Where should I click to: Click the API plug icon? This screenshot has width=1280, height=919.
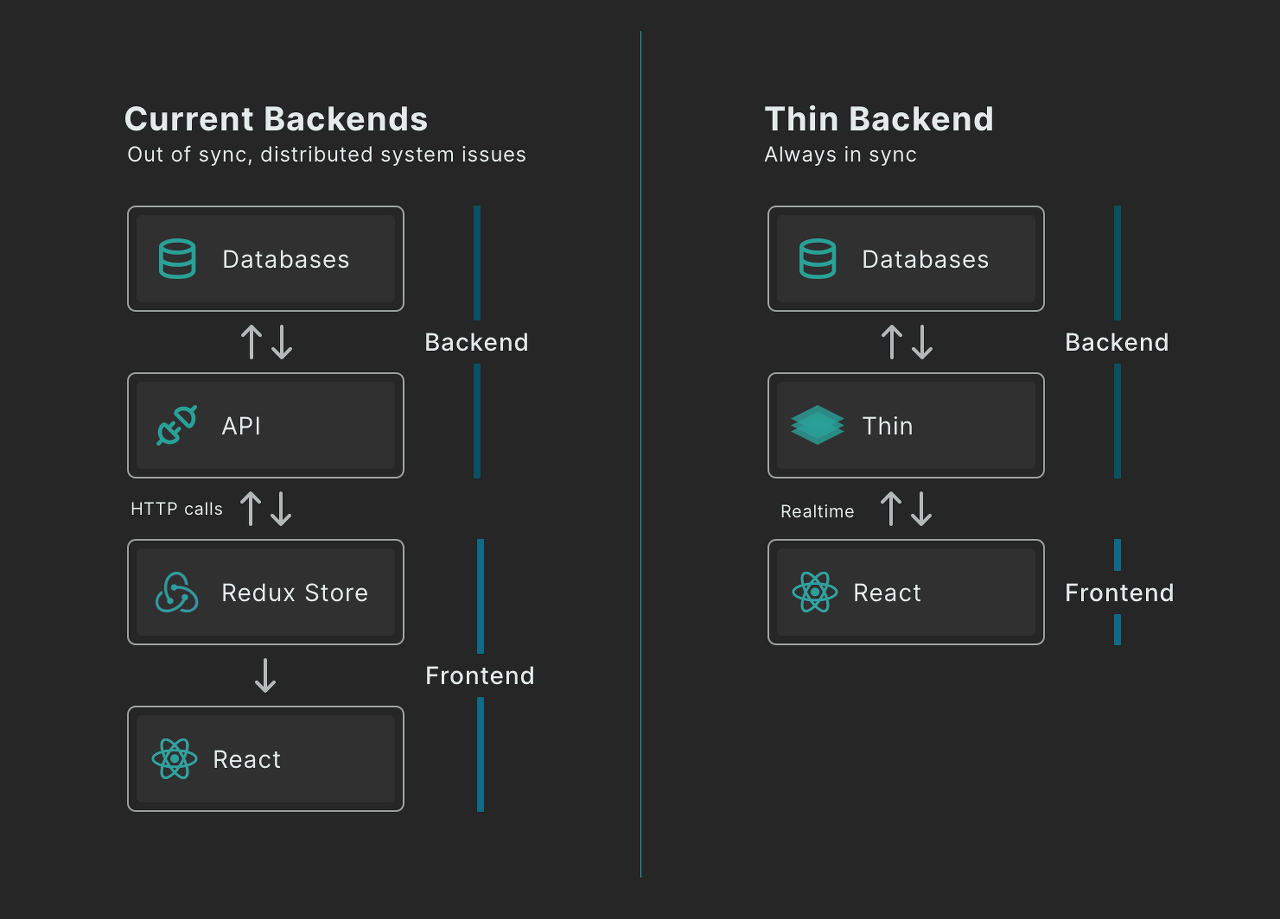(x=177, y=426)
